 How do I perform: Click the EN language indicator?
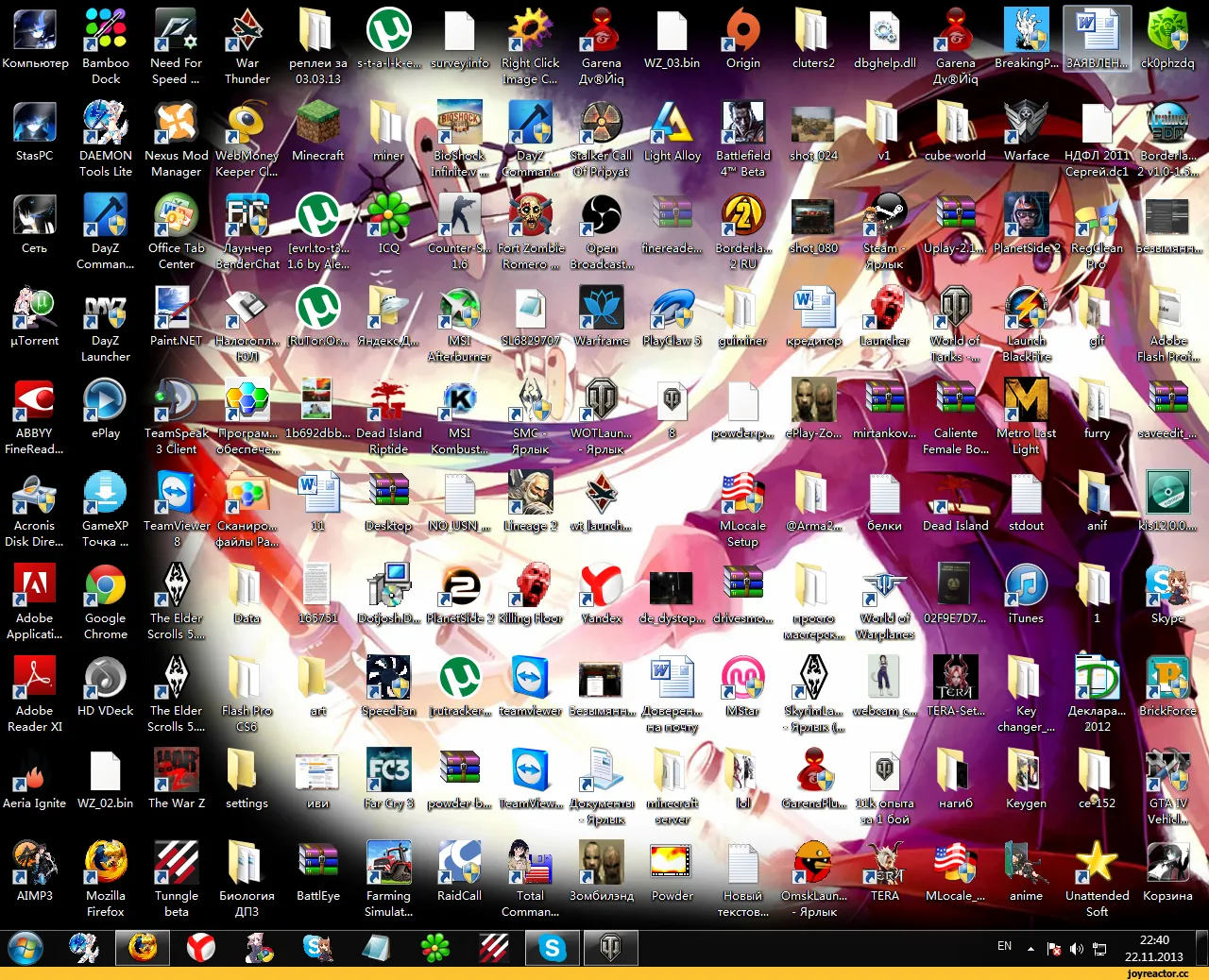(x=1004, y=946)
